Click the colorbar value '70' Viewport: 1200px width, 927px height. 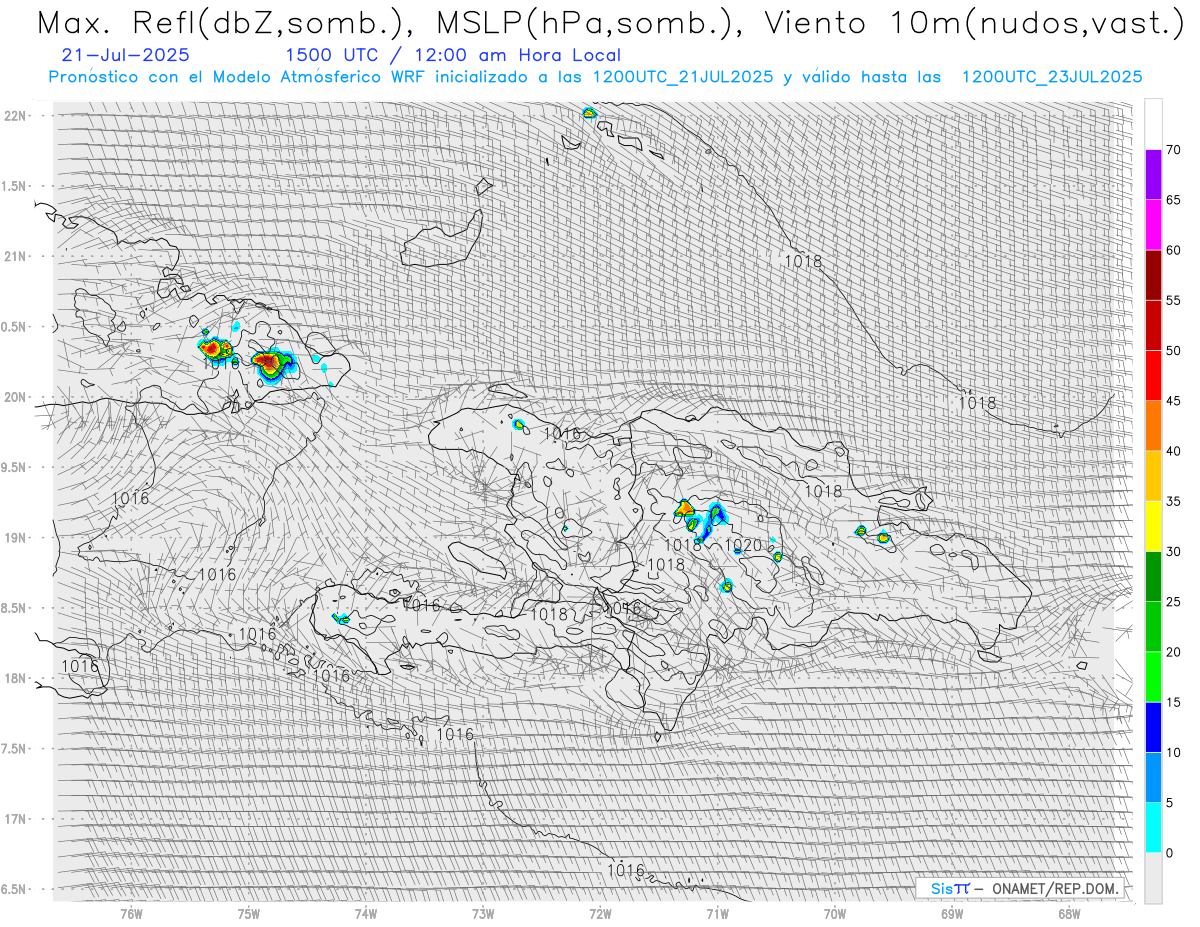coord(1172,150)
